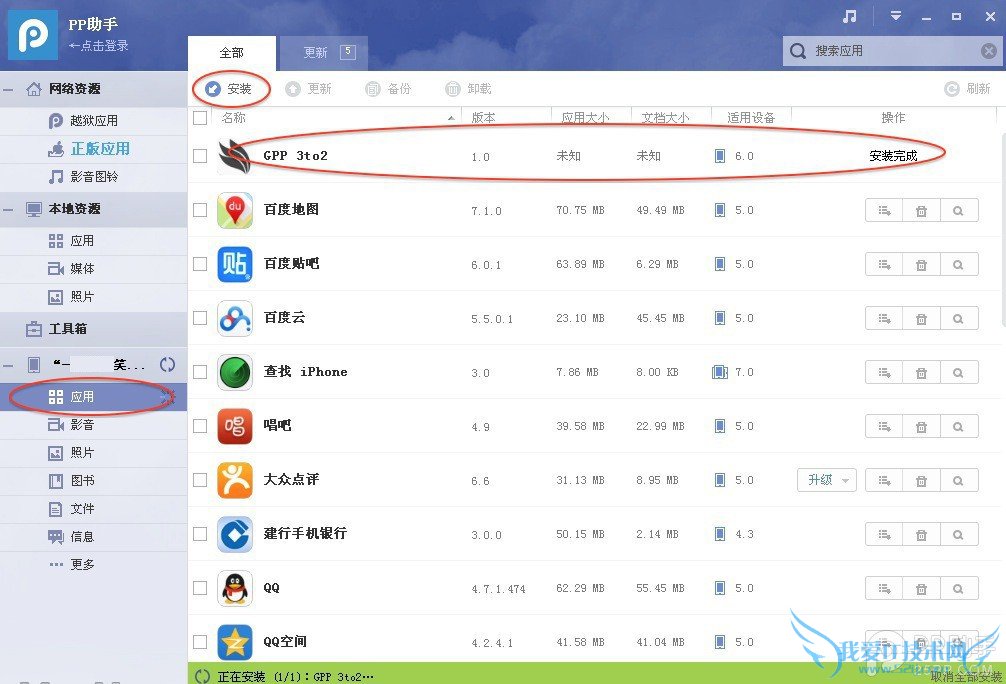The height and width of the screenshot is (684, 1006).
Task: Click the magnifier icon for 百度贴吧 row
Action: (959, 264)
